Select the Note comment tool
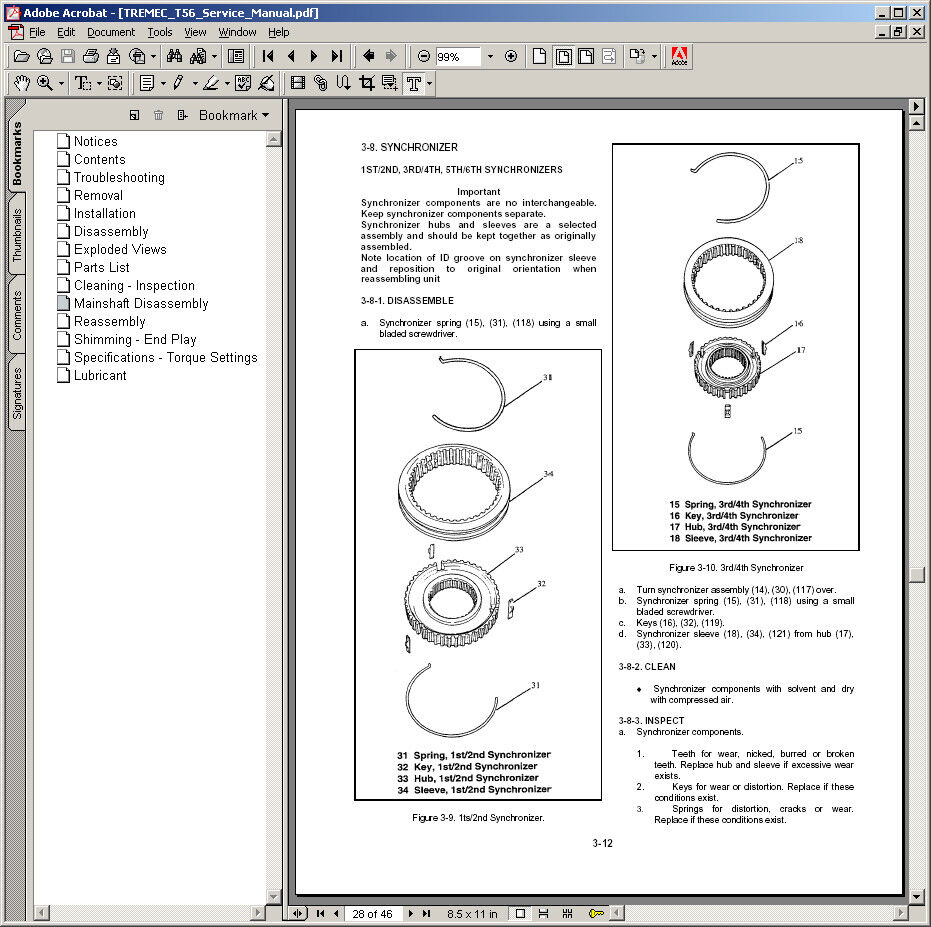The width and height of the screenshot is (931, 927). coord(147,83)
